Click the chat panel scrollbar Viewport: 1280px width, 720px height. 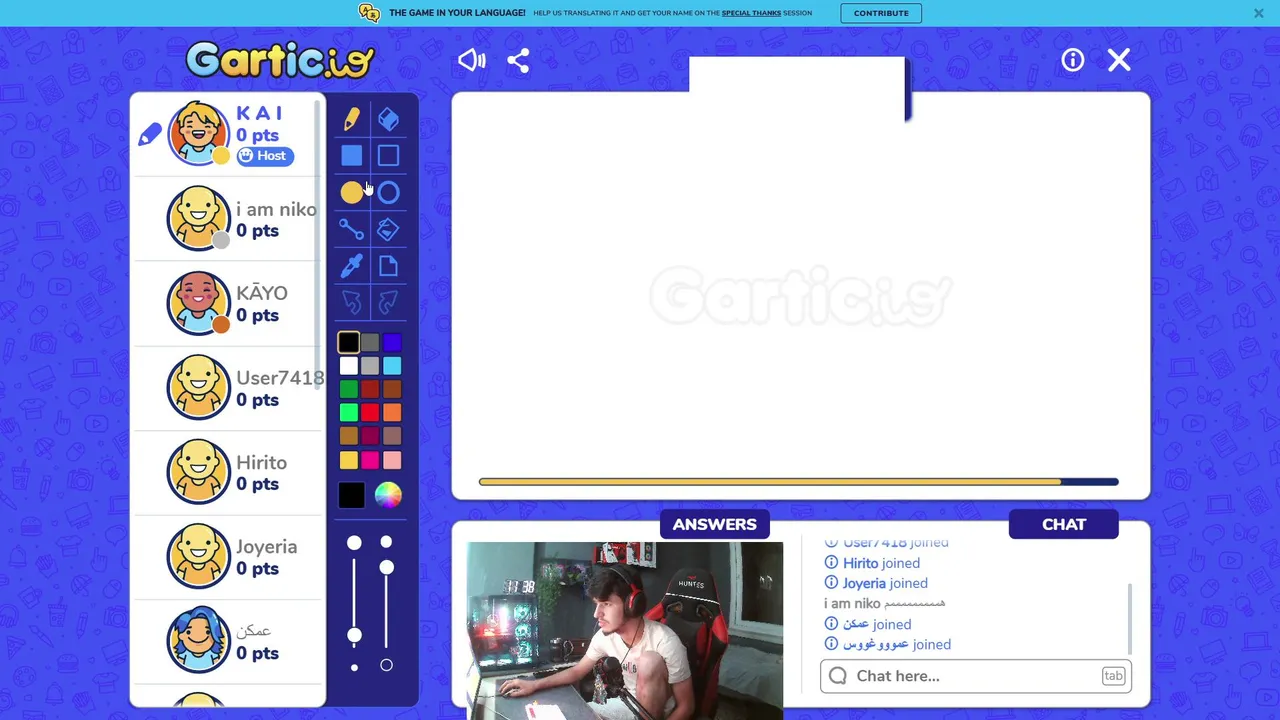pos(1130,618)
